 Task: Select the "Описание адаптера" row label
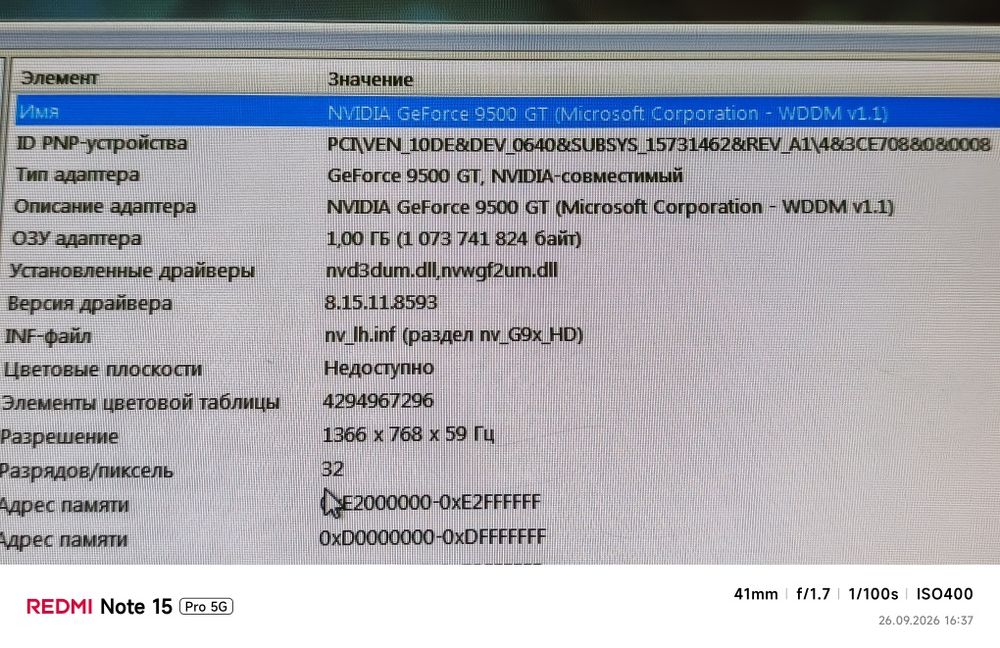coord(105,207)
